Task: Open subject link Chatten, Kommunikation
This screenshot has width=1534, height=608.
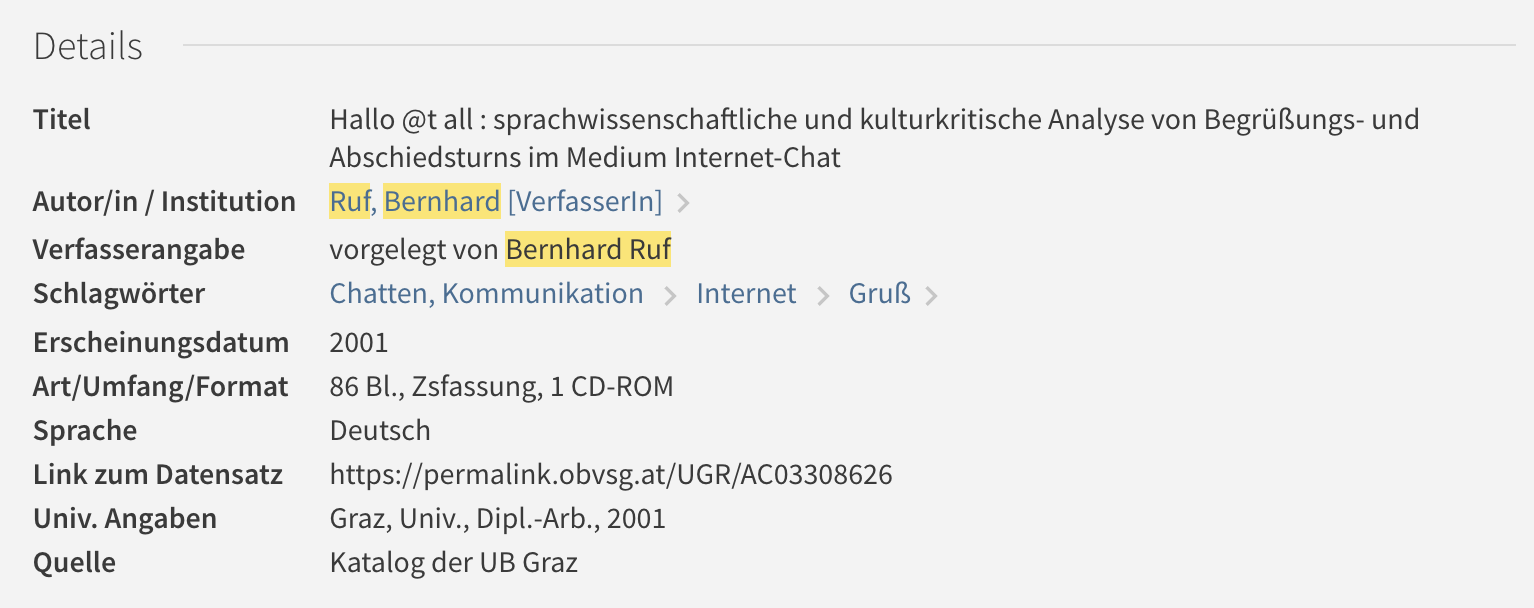Action: [x=487, y=294]
